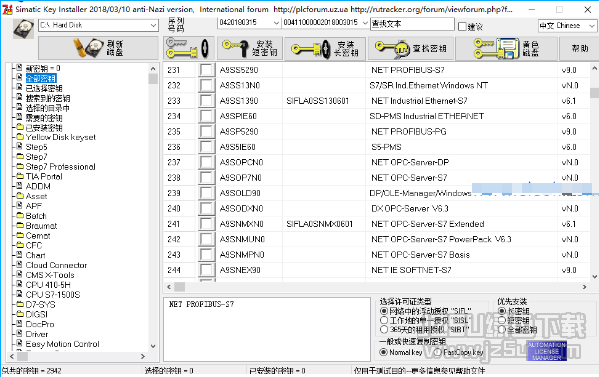599x377 pixels.
Task: Tick the checkbox for row 244 A9SNEX90
Action: pos(206,270)
